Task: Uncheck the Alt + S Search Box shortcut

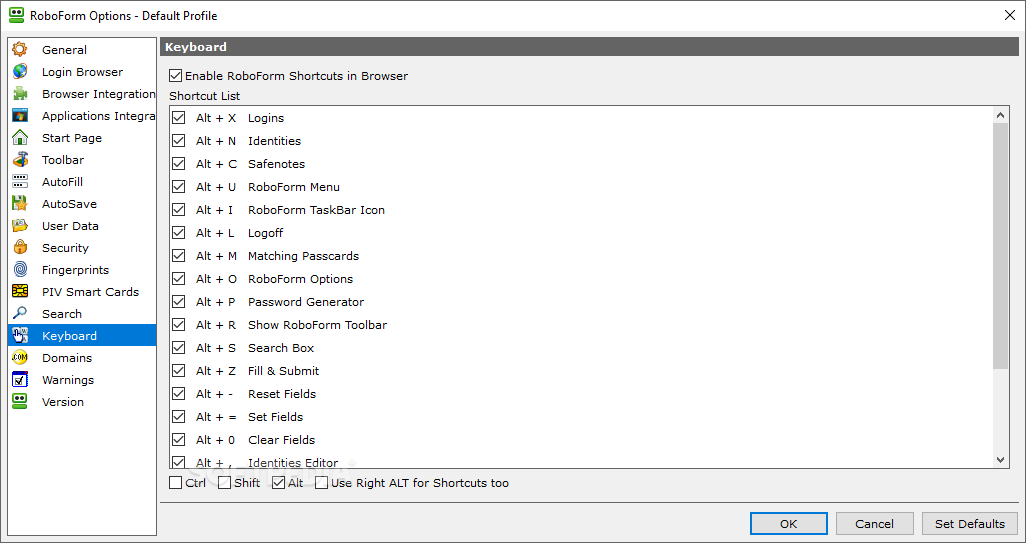Action: click(179, 347)
